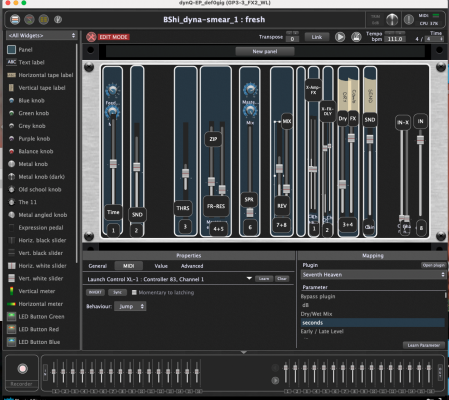Screen dimensions: 449x400
Task: Click the New panel button
Action: (x=265, y=51)
